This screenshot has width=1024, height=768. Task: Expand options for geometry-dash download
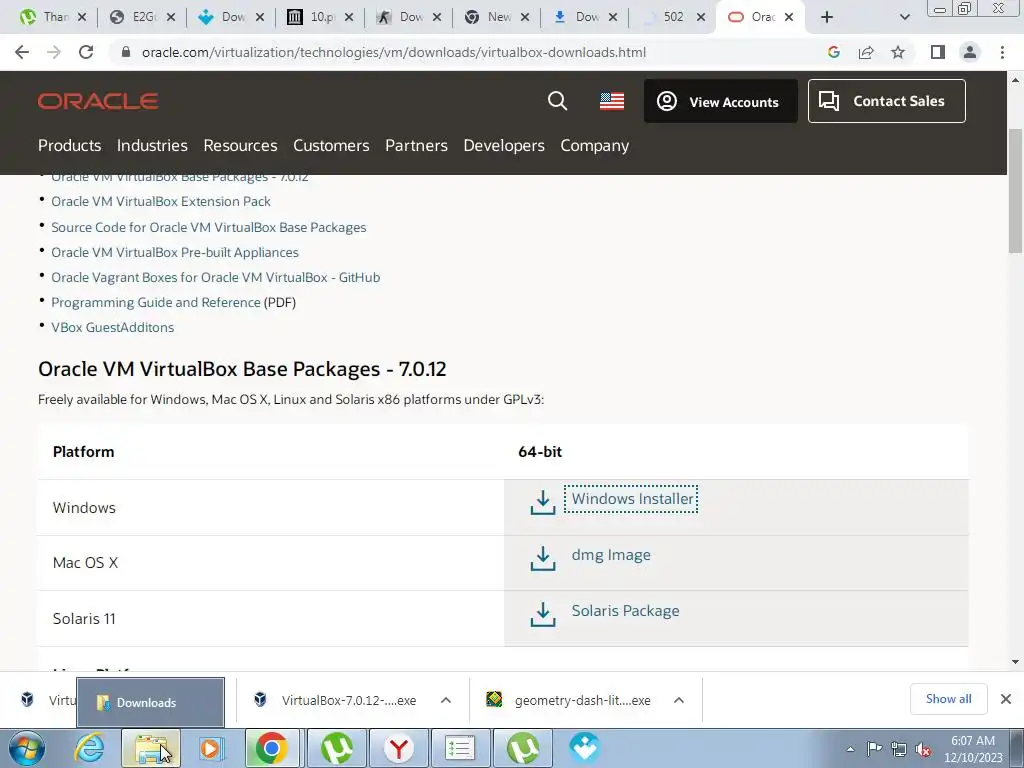tap(679, 700)
